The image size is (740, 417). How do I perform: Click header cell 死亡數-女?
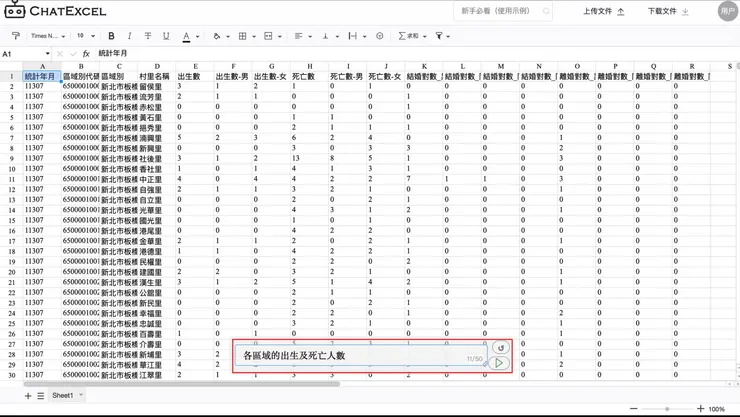(386, 76)
